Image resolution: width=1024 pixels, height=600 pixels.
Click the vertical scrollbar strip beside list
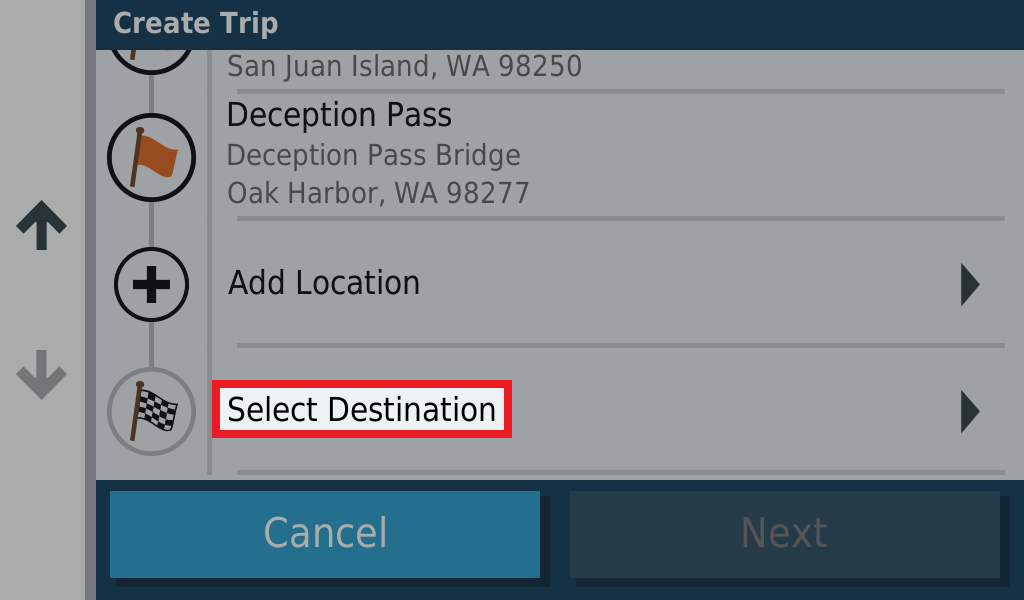pyautogui.click(x=90, y=300)
